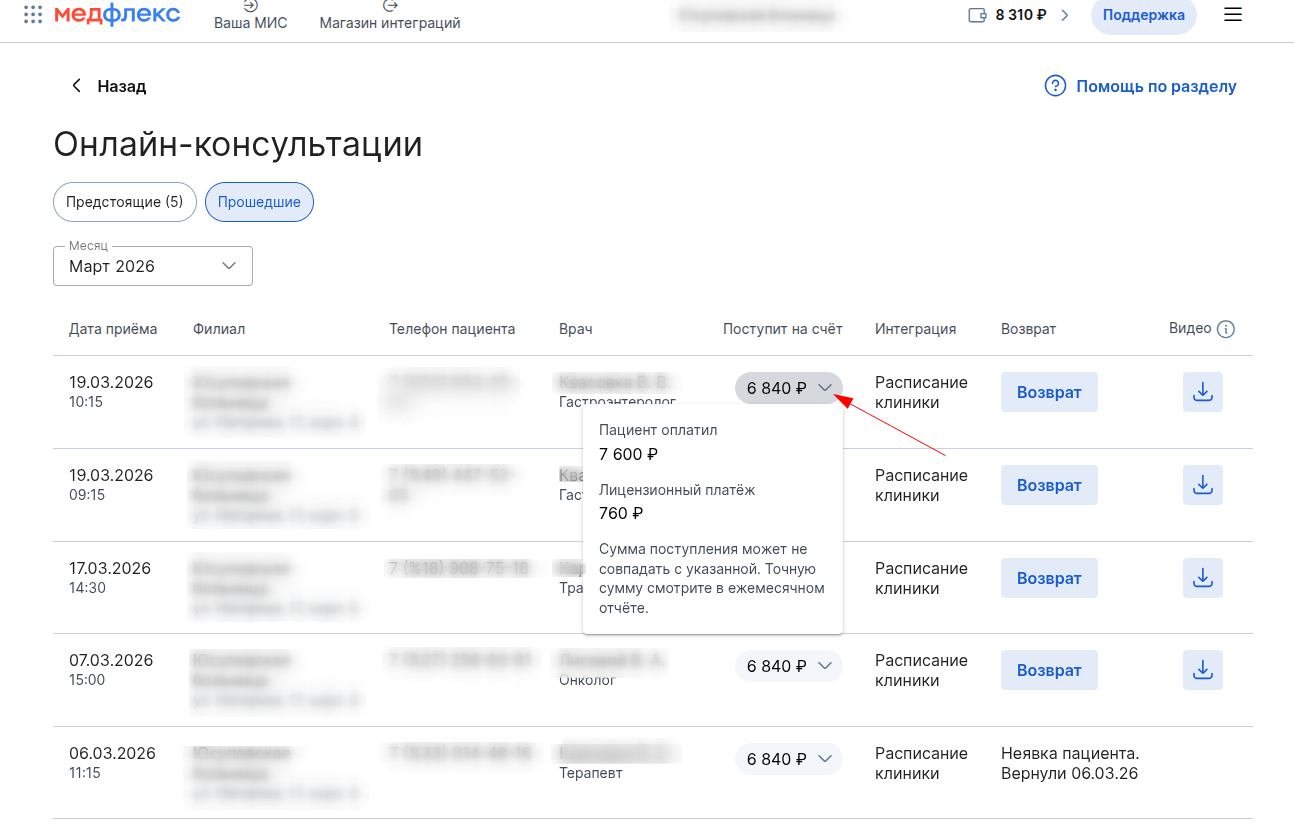
Task: Expand the 6 840 ₽ amount for 07.03.2026
Action: pyautogui.click(x=788, y=666)
